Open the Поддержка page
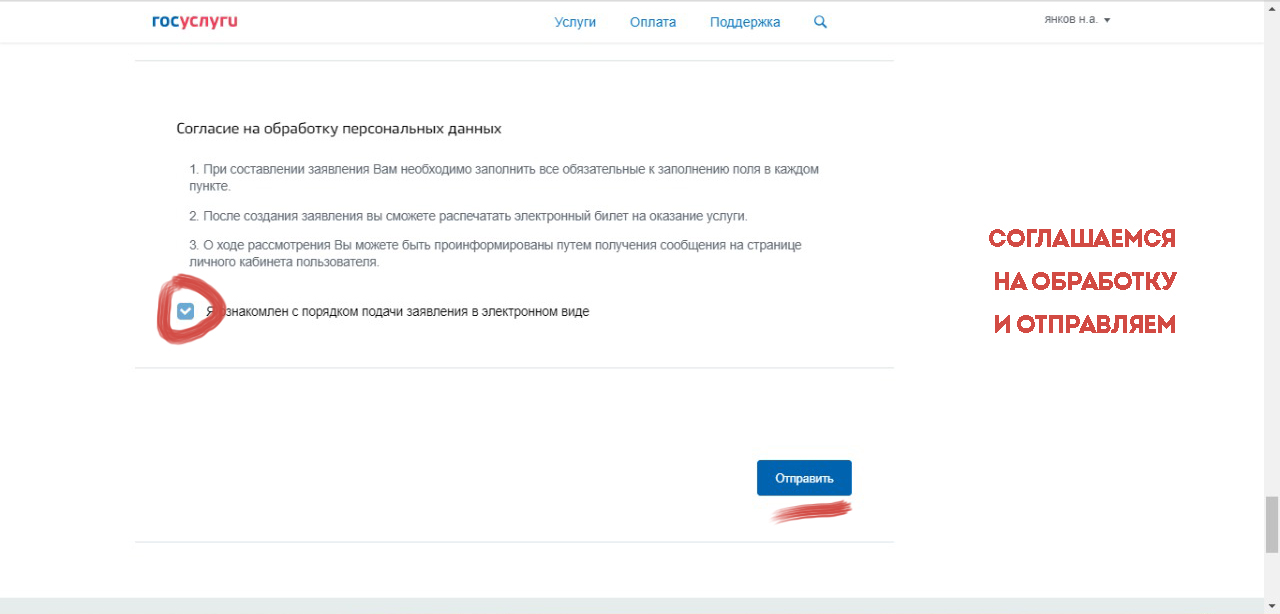This screenshot has width=1280, height=614. [x=745, y=22]
